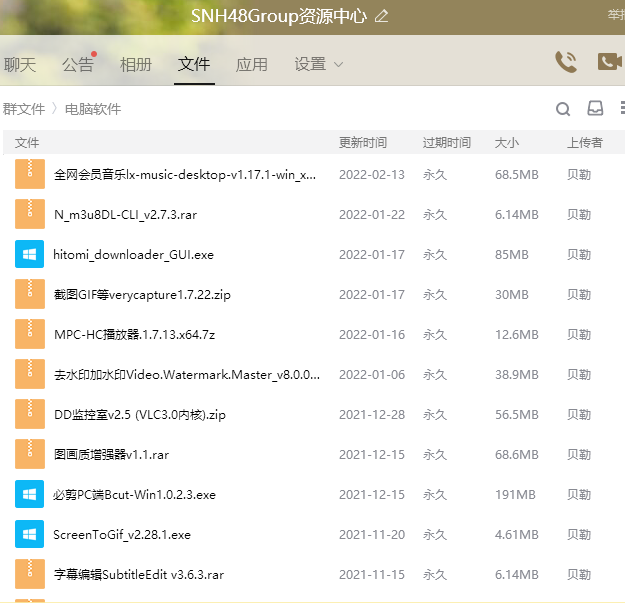Click date 2022-01-16 in MPC-HC row
This screenshot has width=625, height=603.
tap(372, 334)
